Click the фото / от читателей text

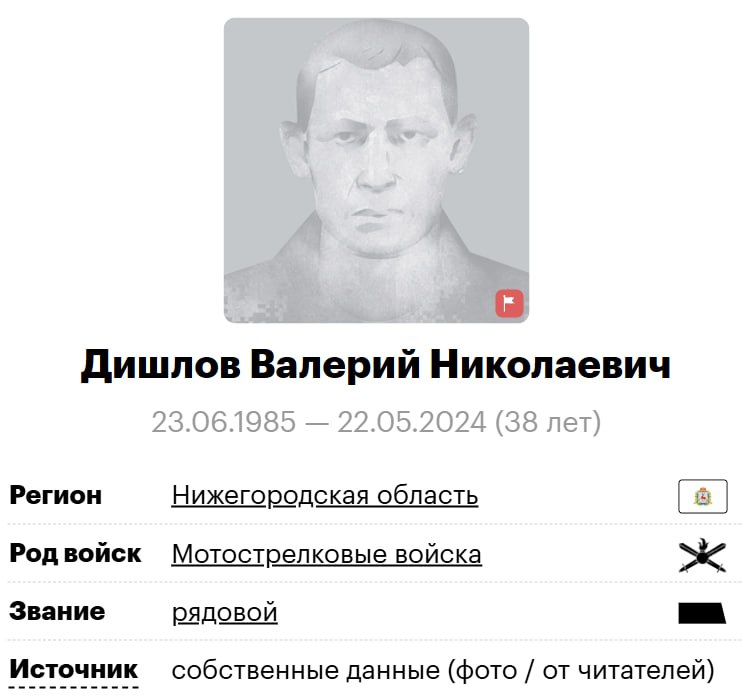[580, 671]
